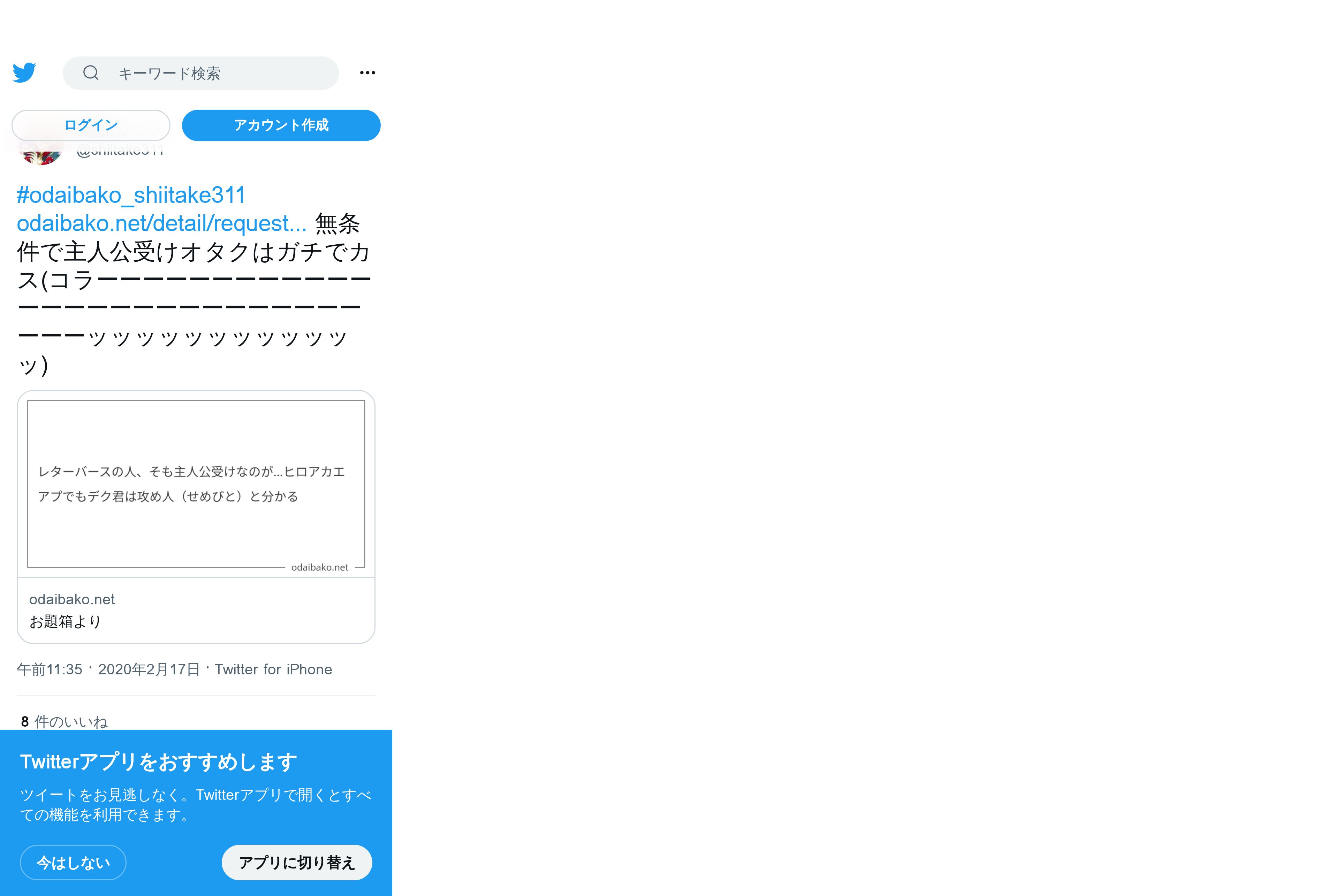Image resolution: width=1343 pixels, height=896 pixels.
Task: Click the ログイン button
Action: (x=91, y=125)
